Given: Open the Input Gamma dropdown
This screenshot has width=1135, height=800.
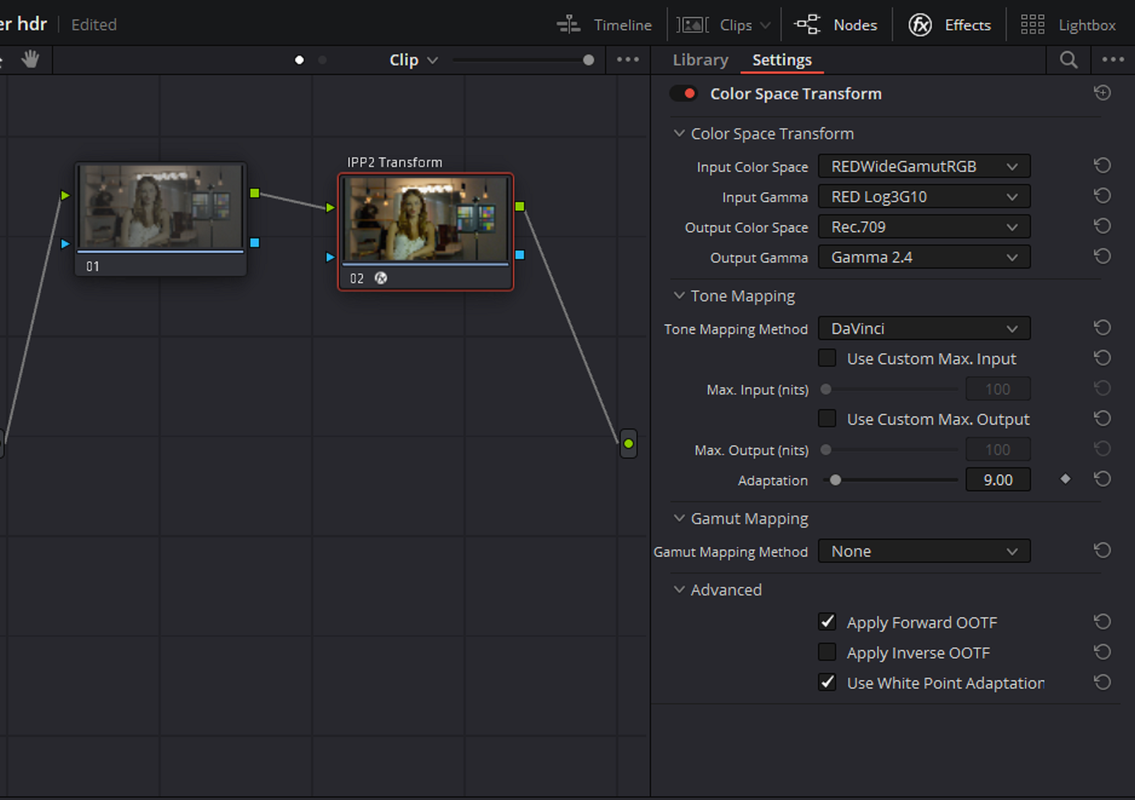Looking at the screenshot, I should click(924, 197).
